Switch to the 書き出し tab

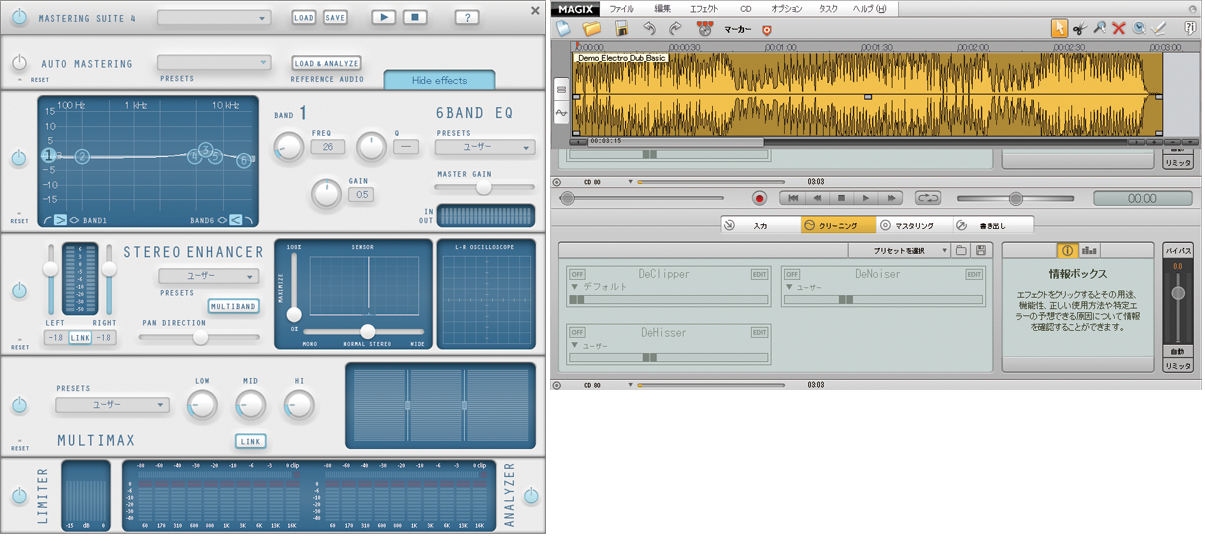pyautogui.click(x=992, y=226)
